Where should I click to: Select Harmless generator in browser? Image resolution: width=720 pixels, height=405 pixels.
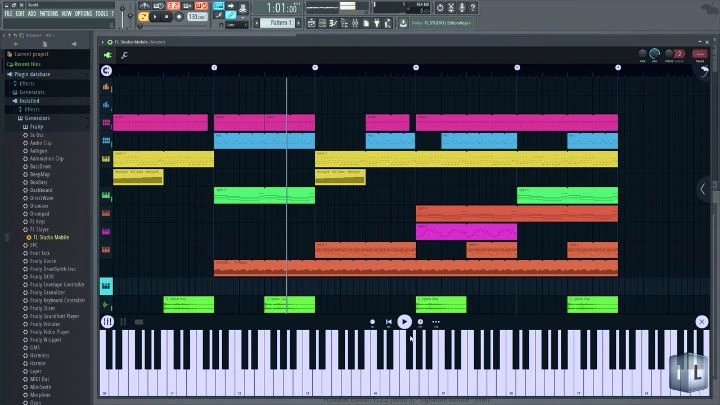point(39,355)
